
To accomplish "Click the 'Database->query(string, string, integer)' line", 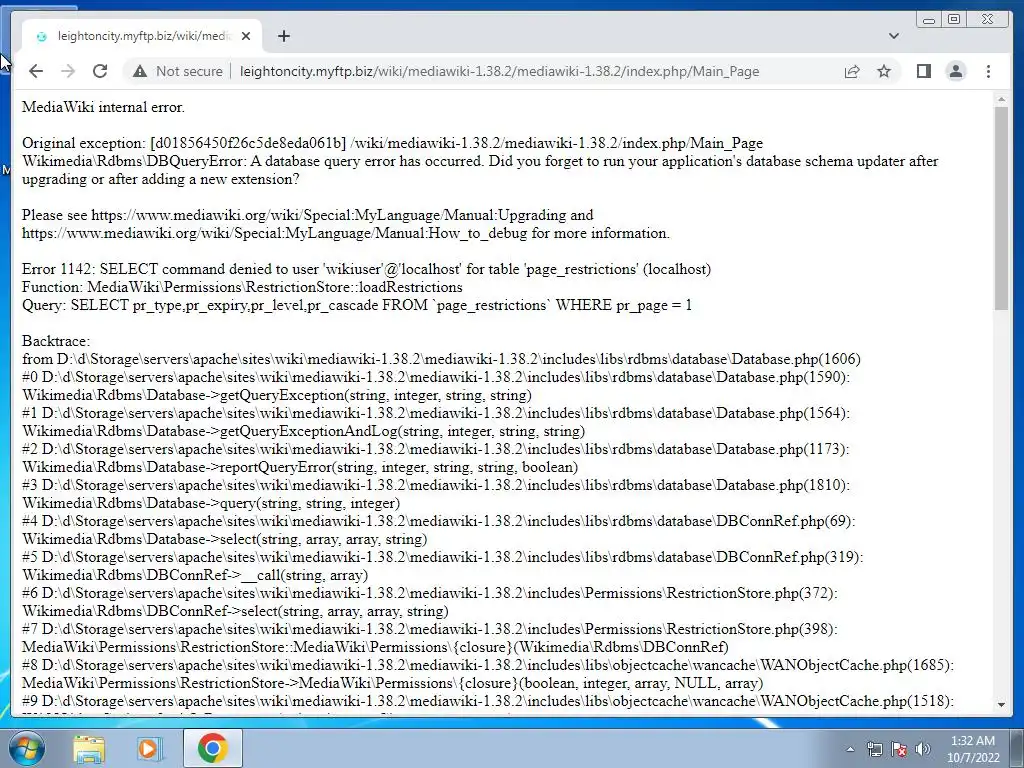I will click(x=211, y=503).
